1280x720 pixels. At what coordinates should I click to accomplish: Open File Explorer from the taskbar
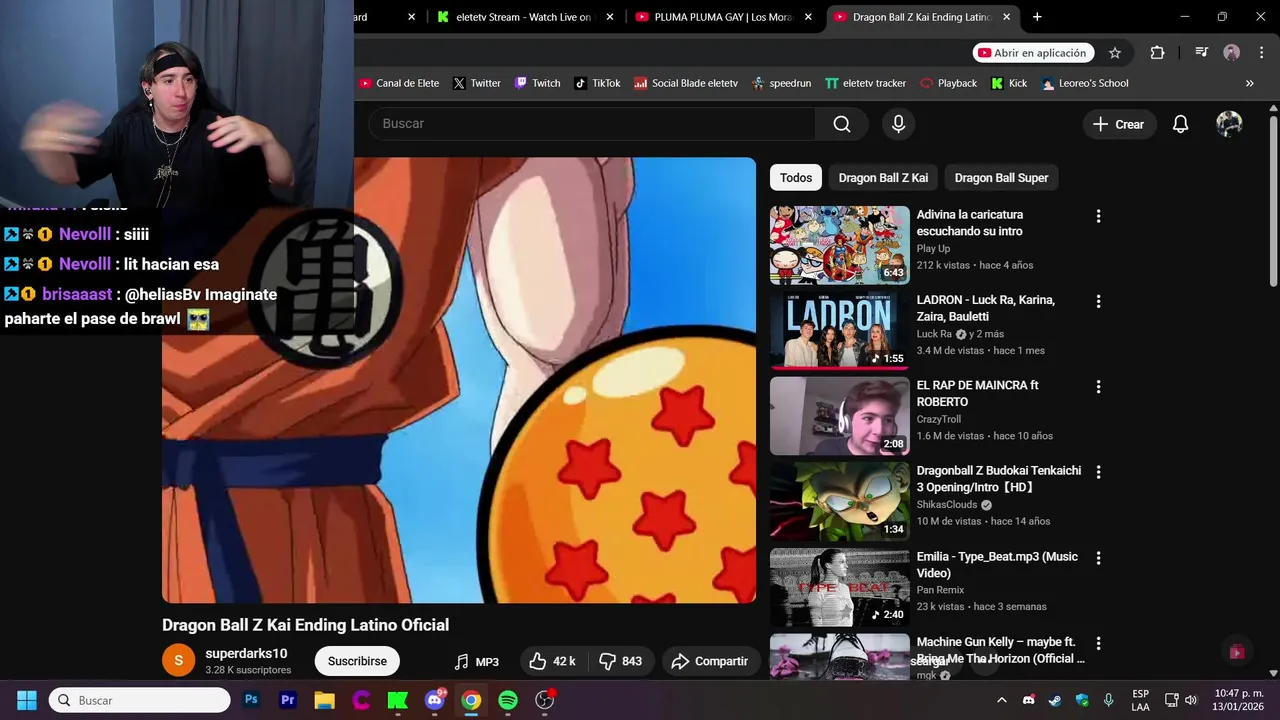click(x=324, y=700)
